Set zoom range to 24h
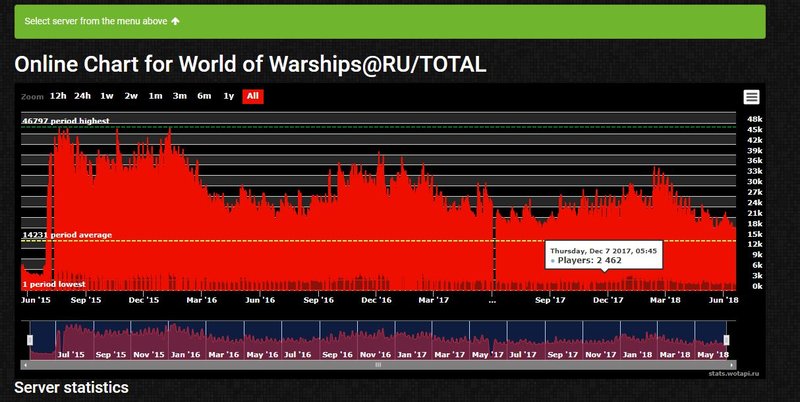 click(x=82, y=96)
